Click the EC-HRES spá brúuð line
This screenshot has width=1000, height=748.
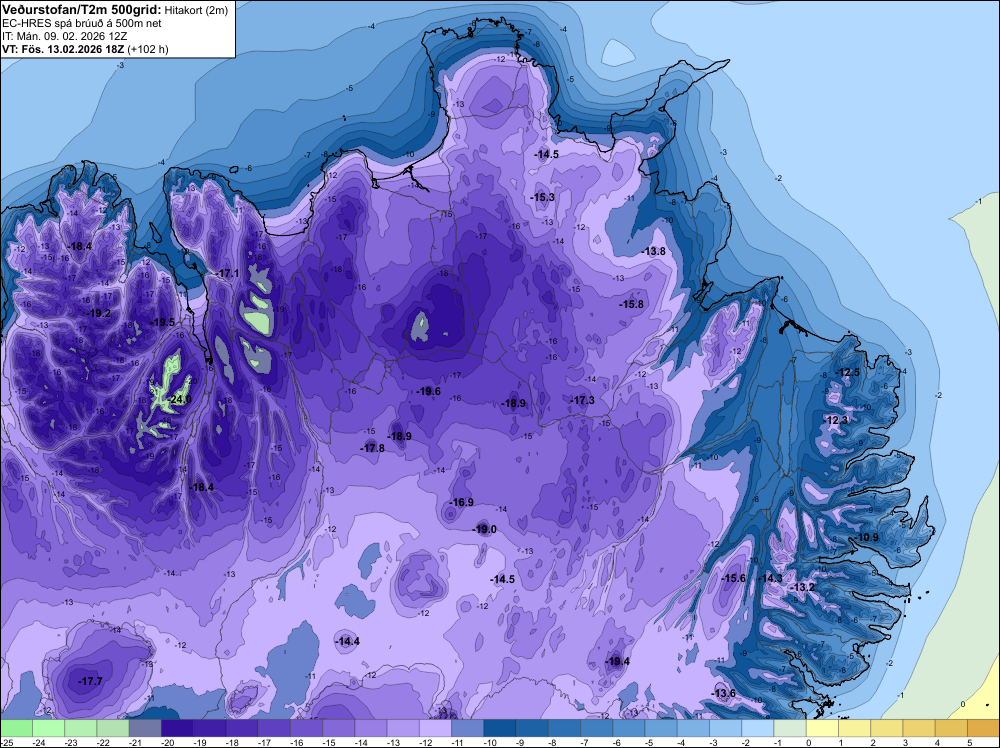tap(82, 24)
